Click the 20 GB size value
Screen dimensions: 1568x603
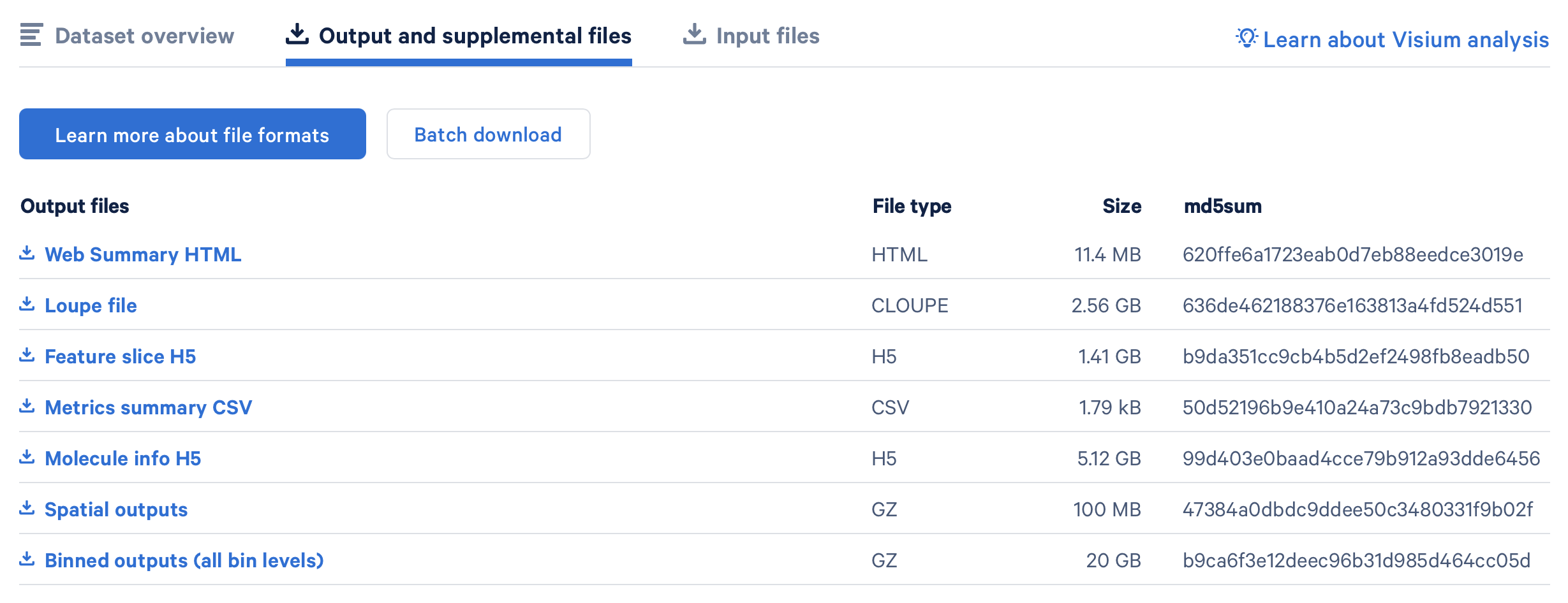click(x=1114, y=560)
